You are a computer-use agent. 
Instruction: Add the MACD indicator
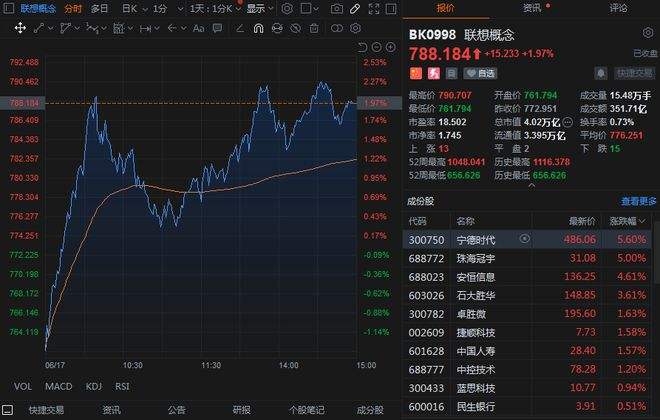59,386
